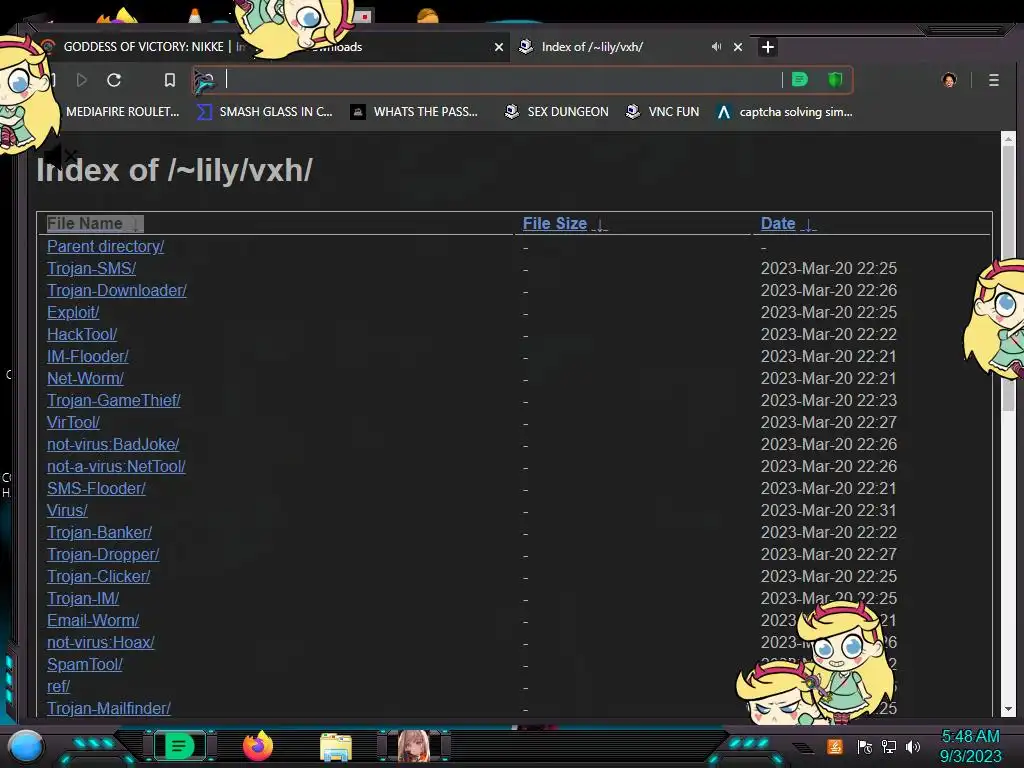Image resolution: width=1024 pixels, height=768 pixels.
Task: Open the profile avatar icon
Action: click(x=949, y=80)
